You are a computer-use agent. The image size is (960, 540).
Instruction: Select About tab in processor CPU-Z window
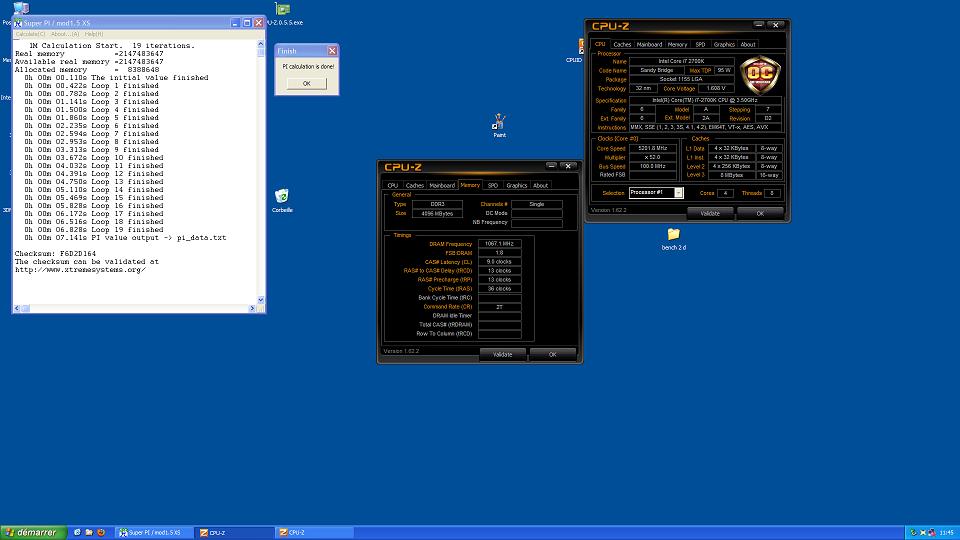[x=748, y=44]
